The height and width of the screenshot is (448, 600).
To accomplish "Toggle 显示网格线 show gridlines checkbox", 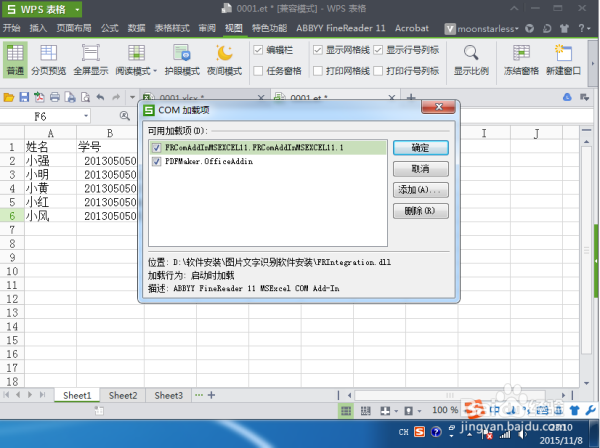I will [318, 50].
